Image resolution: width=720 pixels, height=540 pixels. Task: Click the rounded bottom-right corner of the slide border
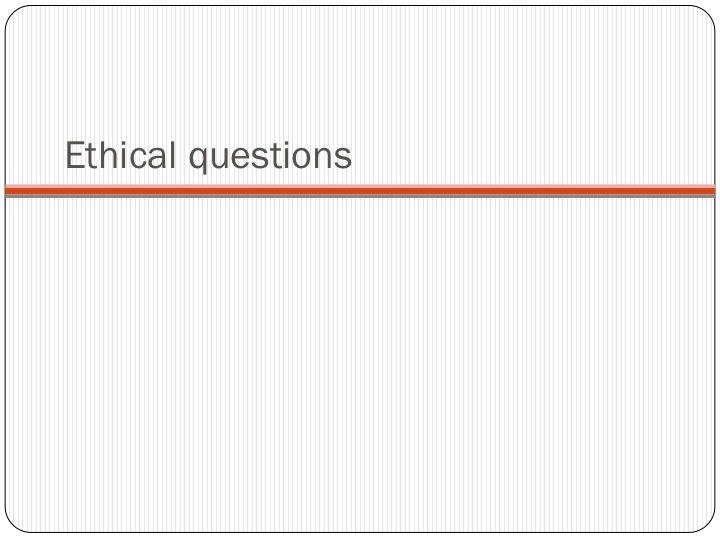pos(708,525)
